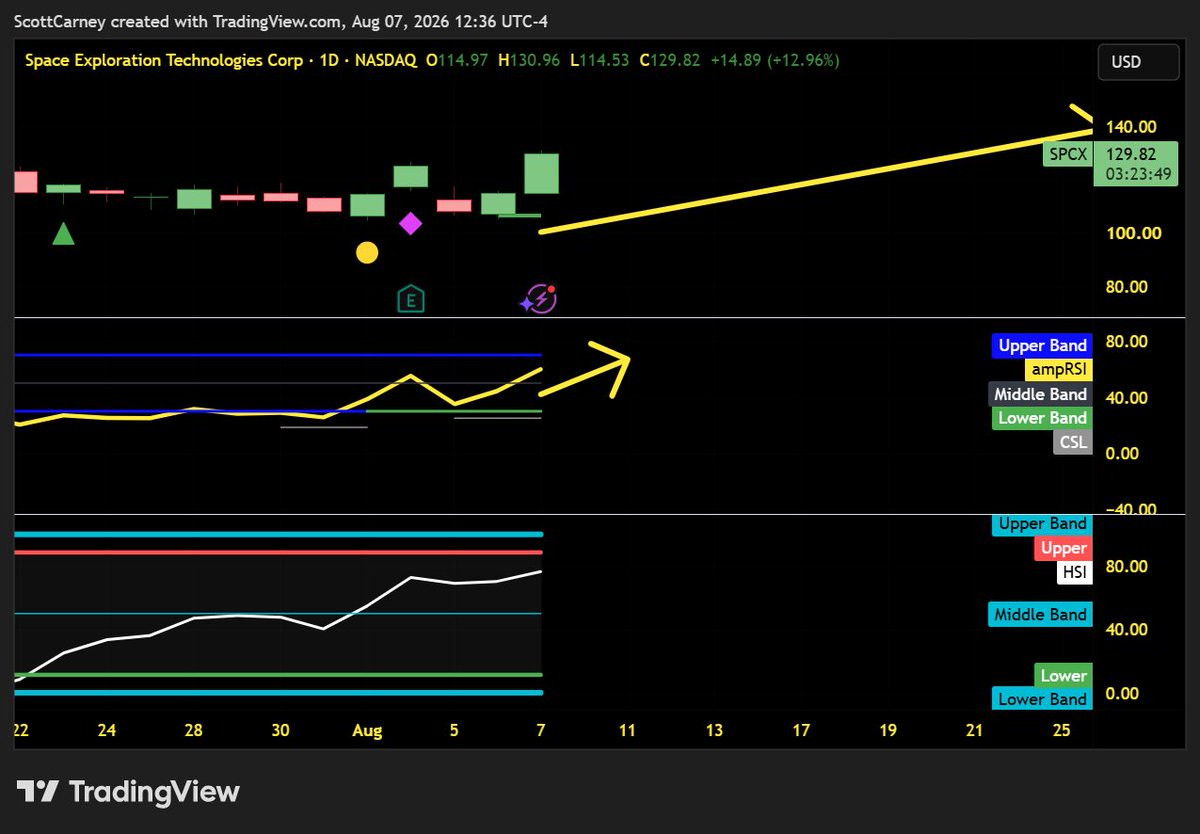Click the 129.82 current price tag
The image size is (1200, 834).
(1136, 164)
